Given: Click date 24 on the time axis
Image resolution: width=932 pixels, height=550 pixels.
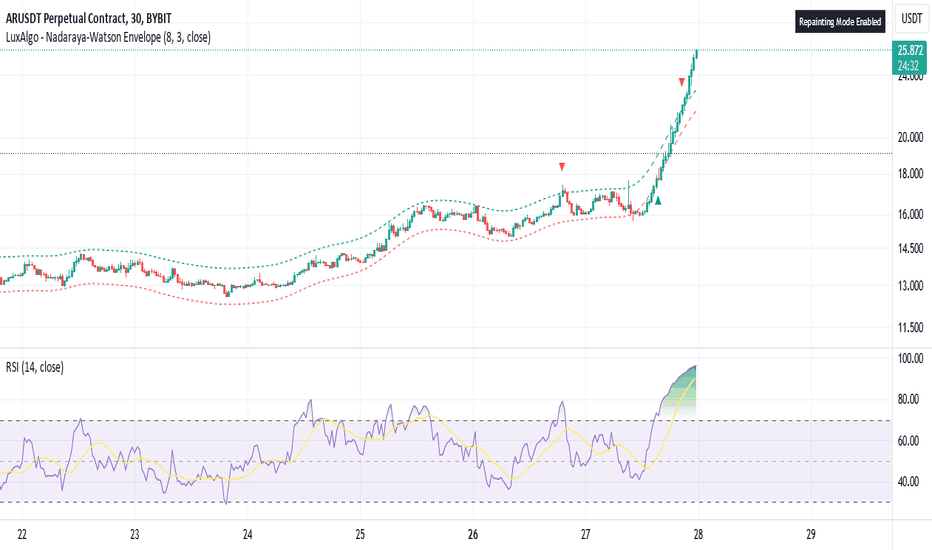Looking at the screenshot, I should click(x=247, y=535).
